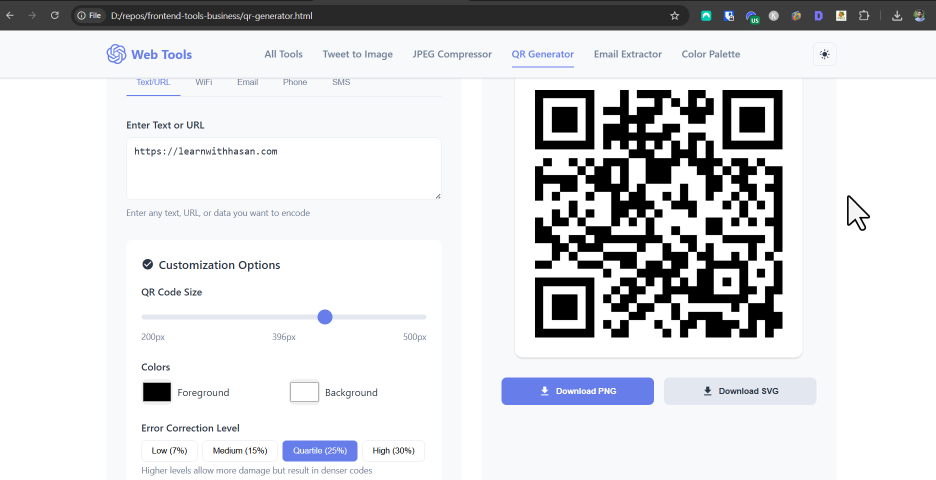Switch to the SMS tab
This screenshot has width=936, height=480.
341,82
